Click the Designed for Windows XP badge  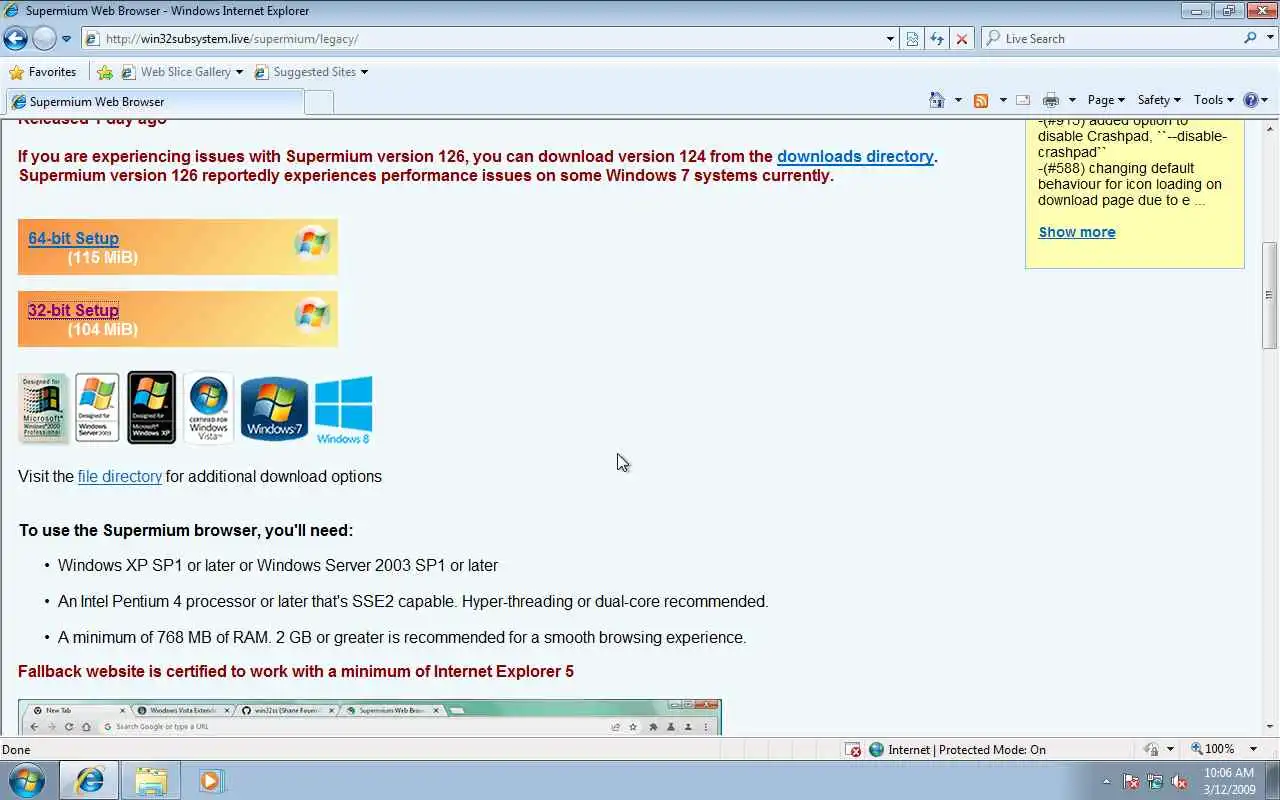pos(152,408)
